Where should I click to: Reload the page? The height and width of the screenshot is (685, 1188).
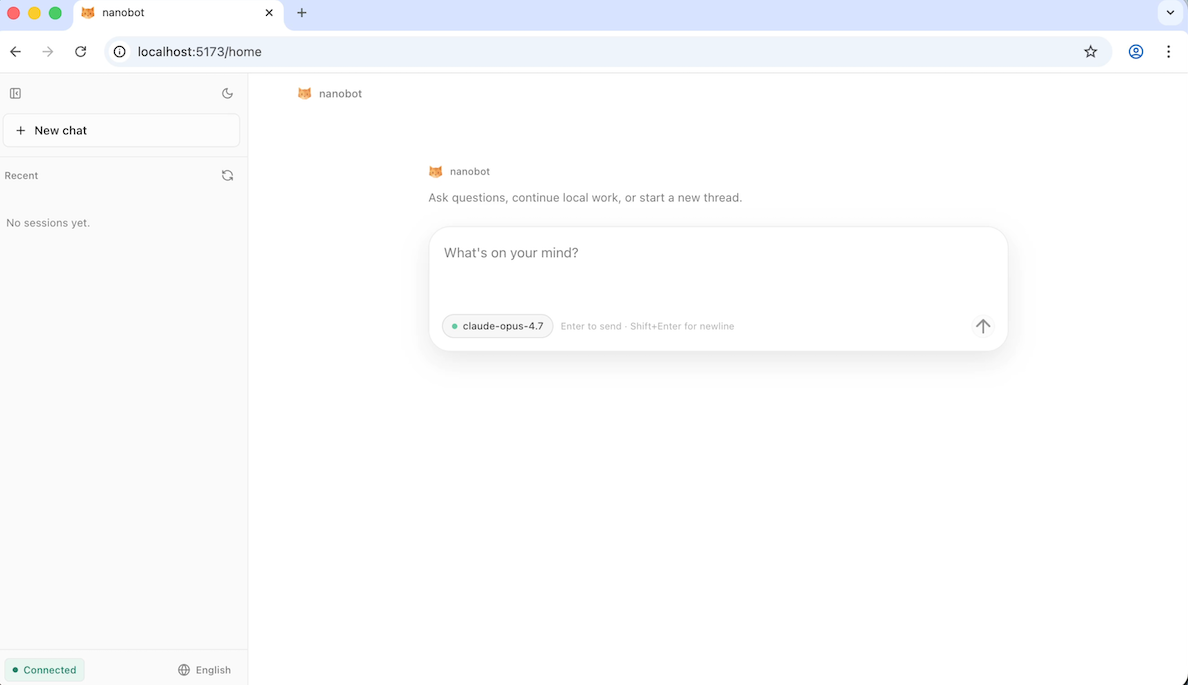click(80, 51)
